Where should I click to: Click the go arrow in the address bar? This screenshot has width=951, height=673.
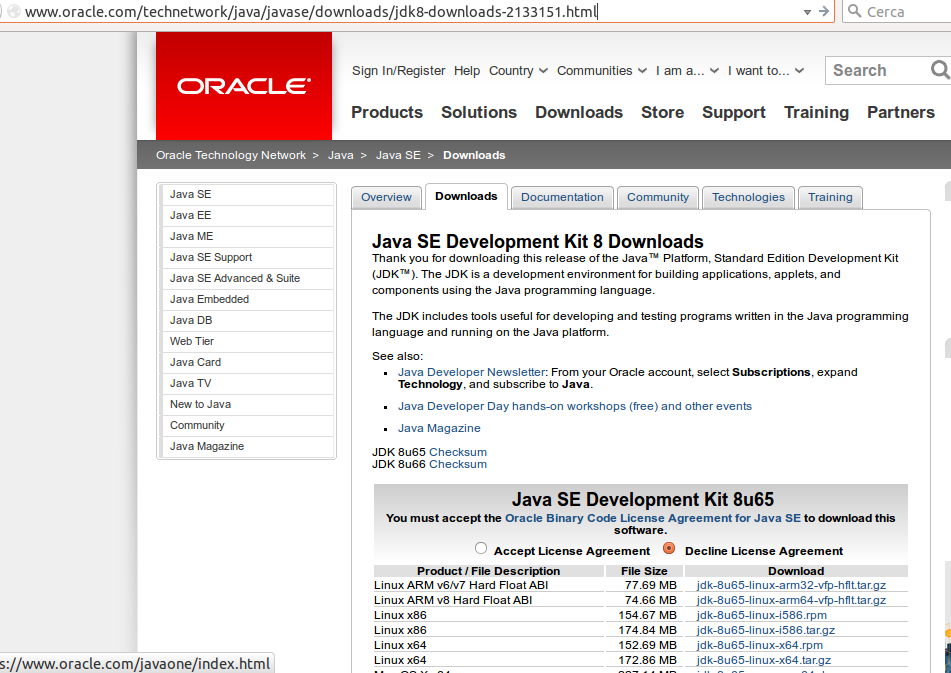[824, 11]
